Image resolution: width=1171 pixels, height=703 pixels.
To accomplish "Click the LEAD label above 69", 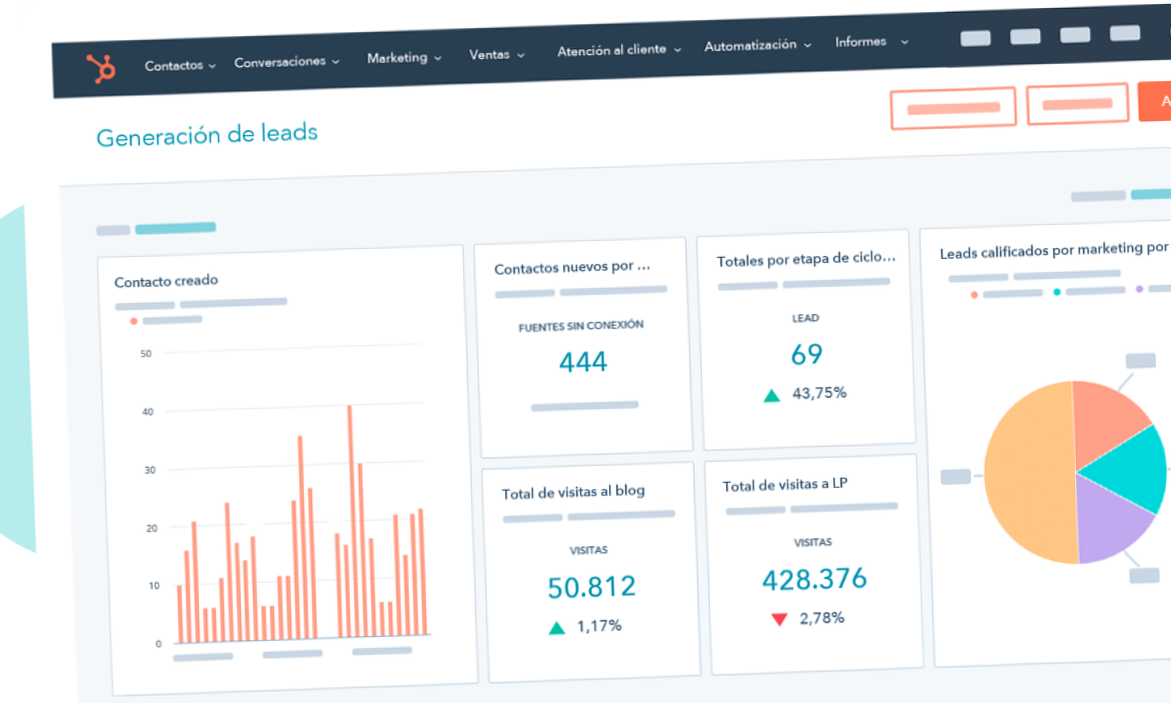I will tap(805, 318).
